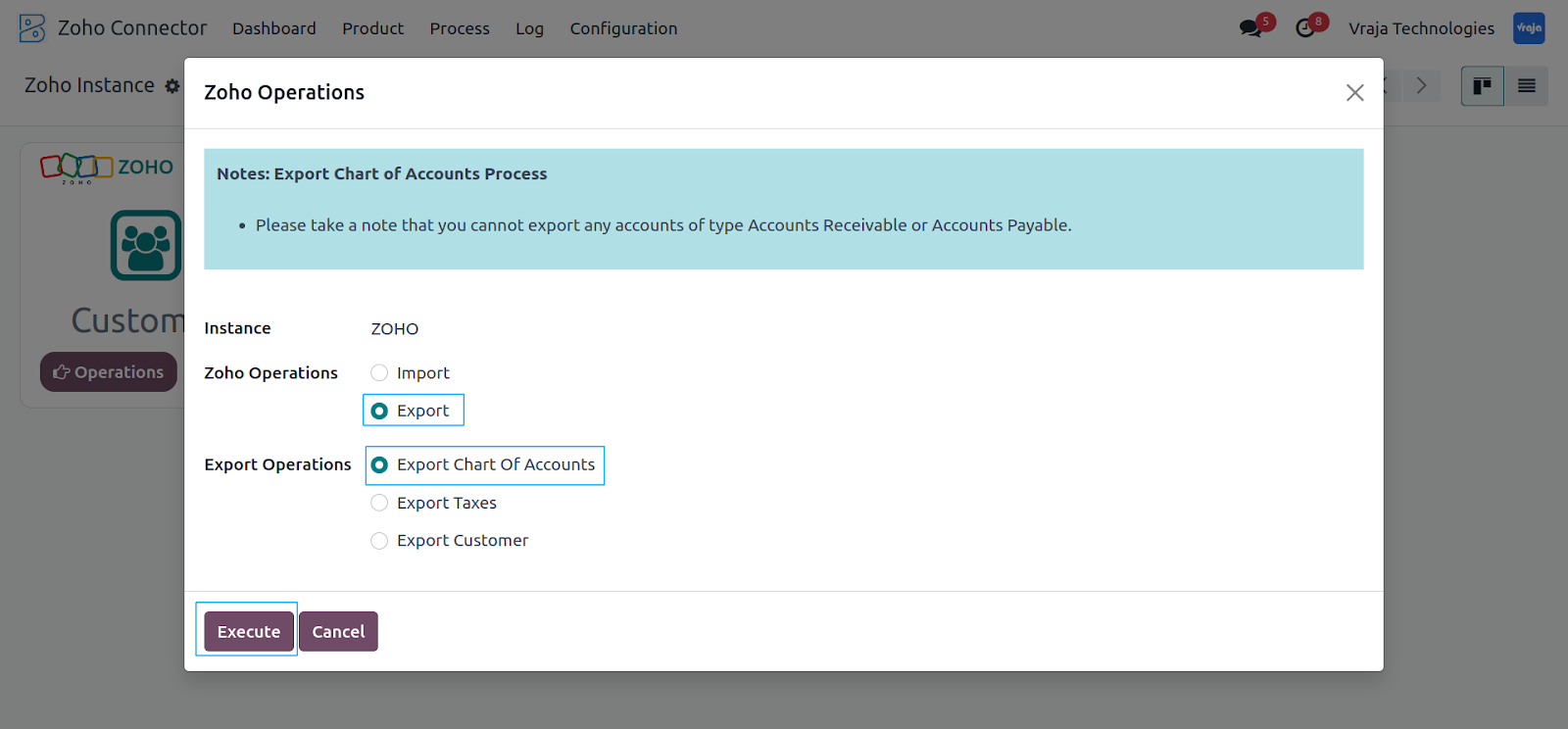Click the Zoho Connector app logo icon

pos(31,28)
